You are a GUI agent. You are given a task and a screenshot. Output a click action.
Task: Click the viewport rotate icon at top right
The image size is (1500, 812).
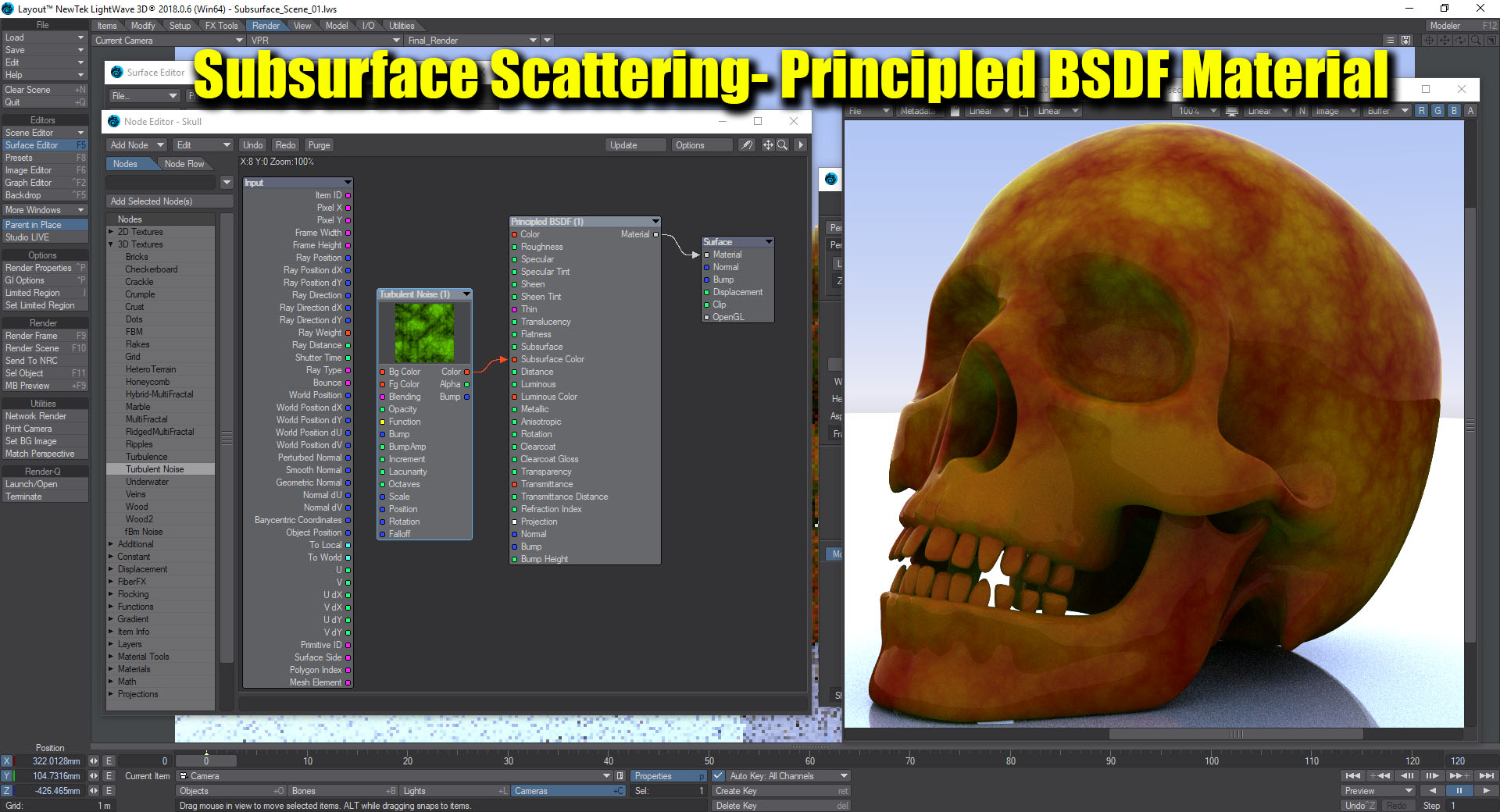pos(1459,41)
